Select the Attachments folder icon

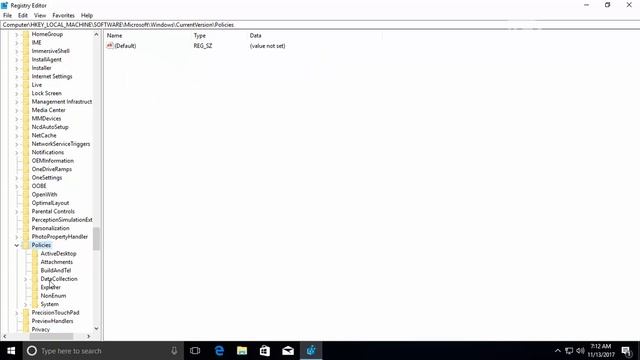[x=35, y=262]
